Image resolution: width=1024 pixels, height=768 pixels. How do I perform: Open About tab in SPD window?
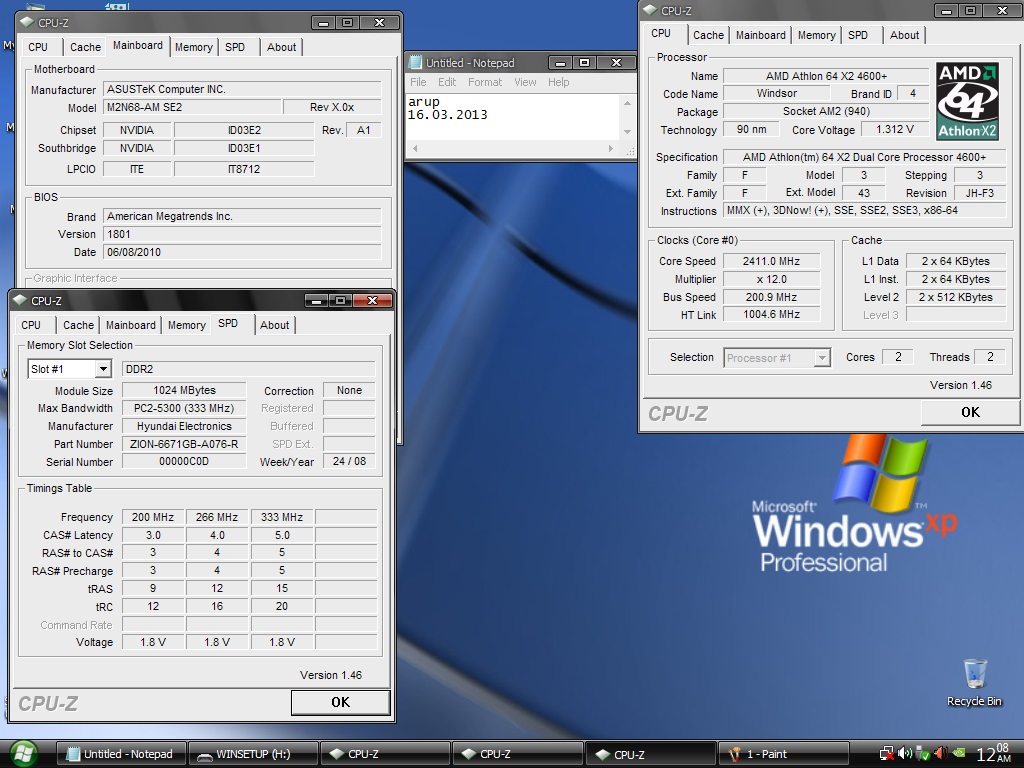tap(274, 325)
